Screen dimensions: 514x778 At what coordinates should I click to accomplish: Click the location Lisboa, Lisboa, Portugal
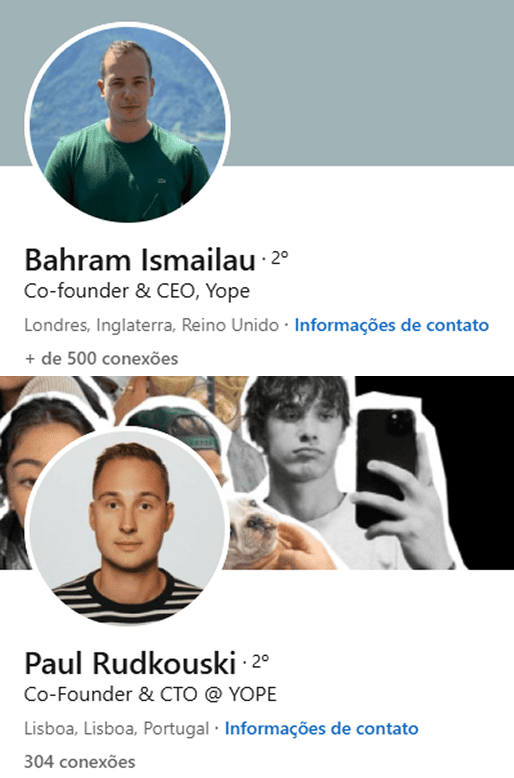click(x=117, y=728)
